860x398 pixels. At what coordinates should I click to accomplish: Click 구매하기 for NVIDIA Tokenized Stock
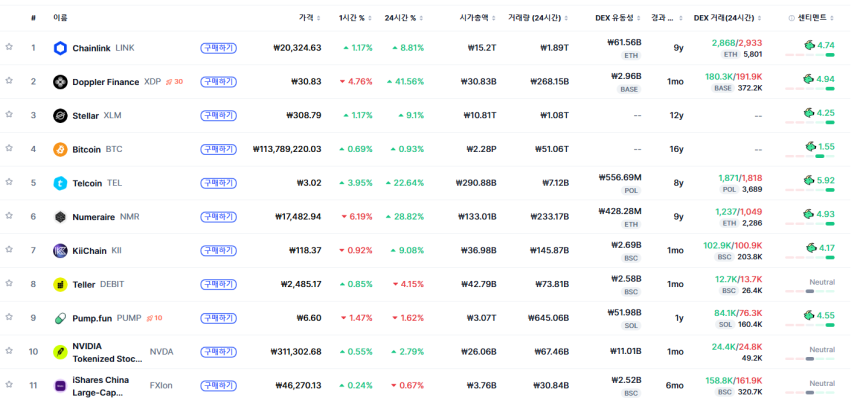[x=218, y=352]
